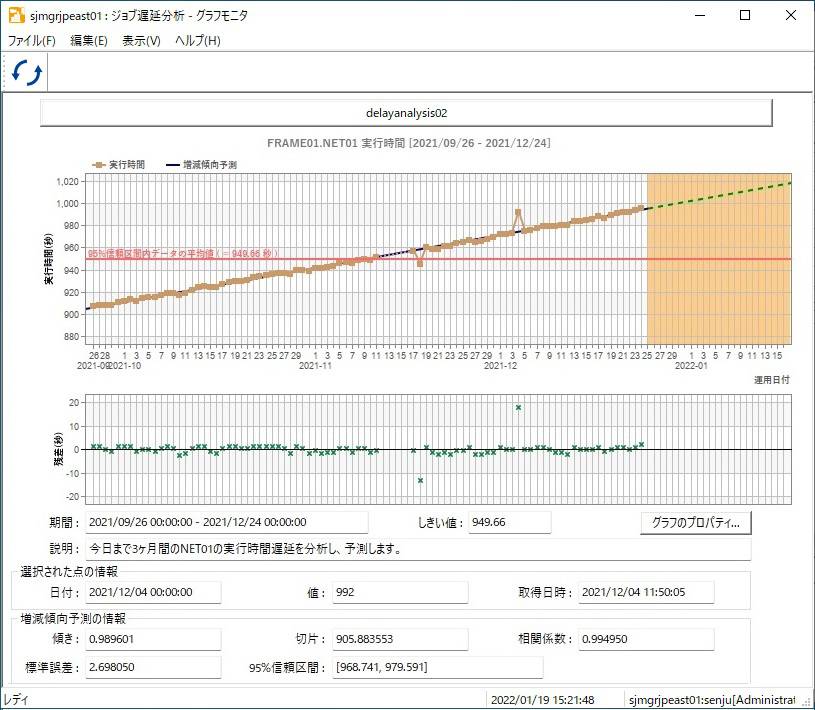815x710 pixels.
Task: Open グラフのプロパティ... dialog
Action: (696, 522)
